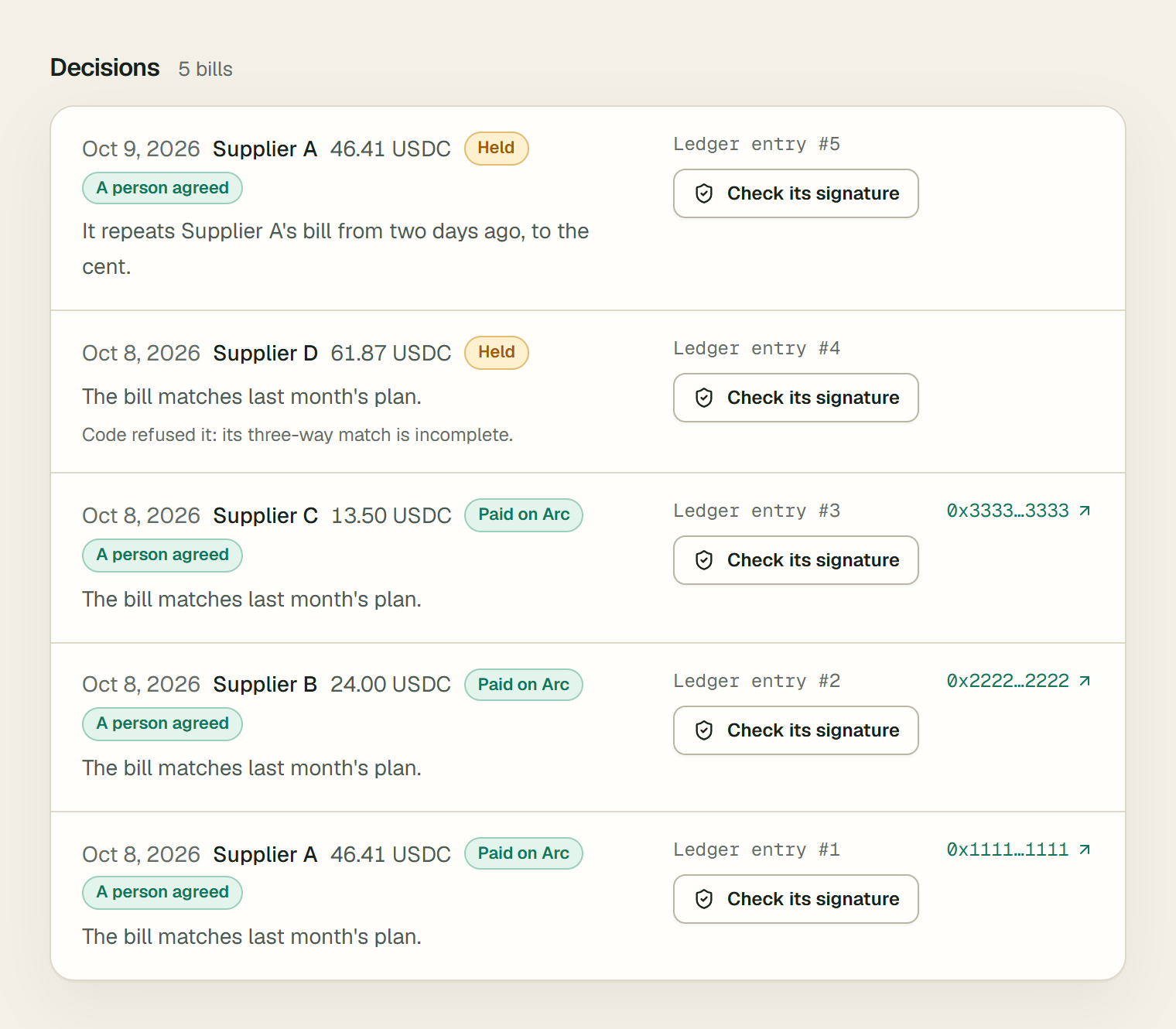Verify signature of Ledger entry #3
This screenshot has width=1176, height=1029.
pos(796,560)
